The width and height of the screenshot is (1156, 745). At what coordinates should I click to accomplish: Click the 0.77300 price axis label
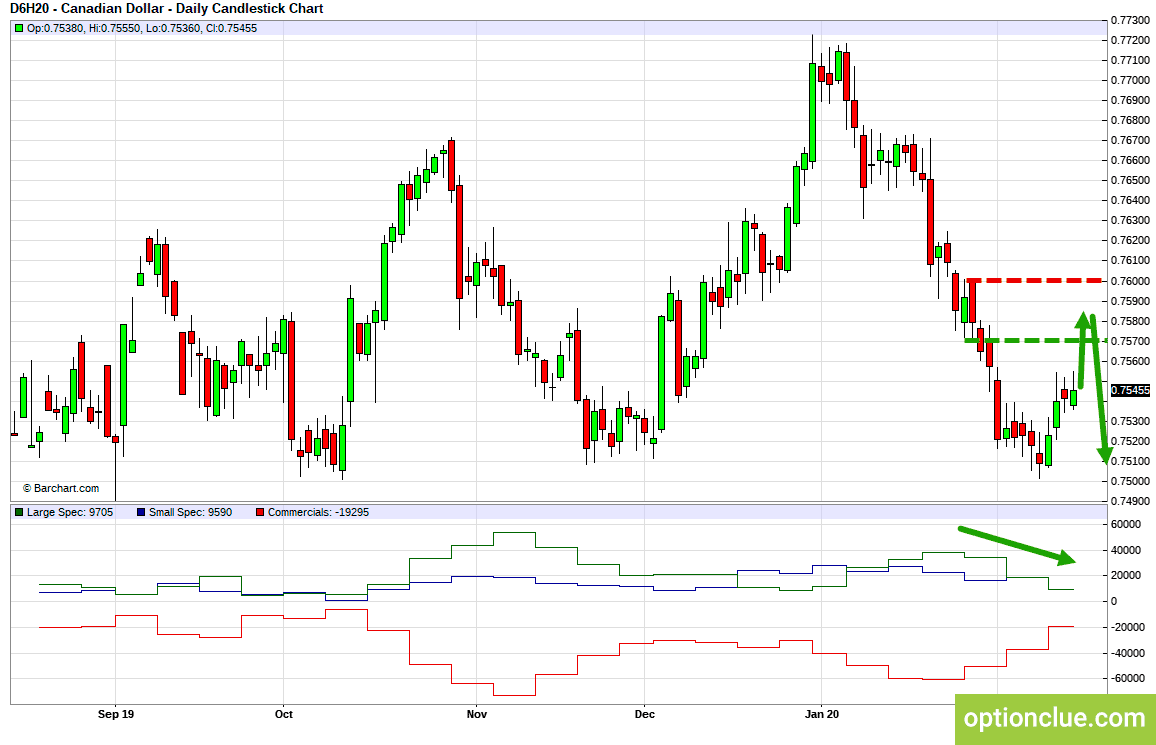tap(1130, 20)
